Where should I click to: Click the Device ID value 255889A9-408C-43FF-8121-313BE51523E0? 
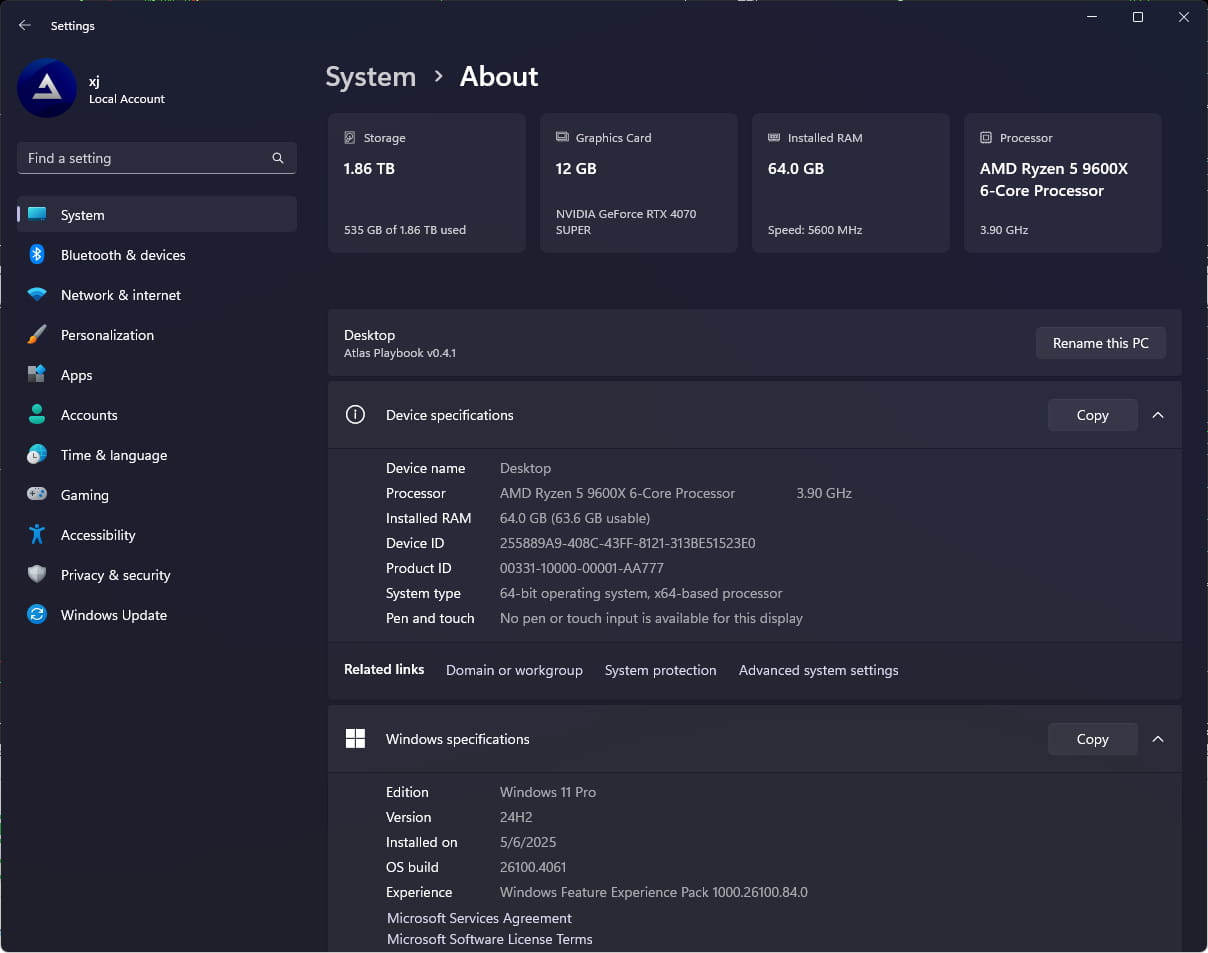click(627, 543)
